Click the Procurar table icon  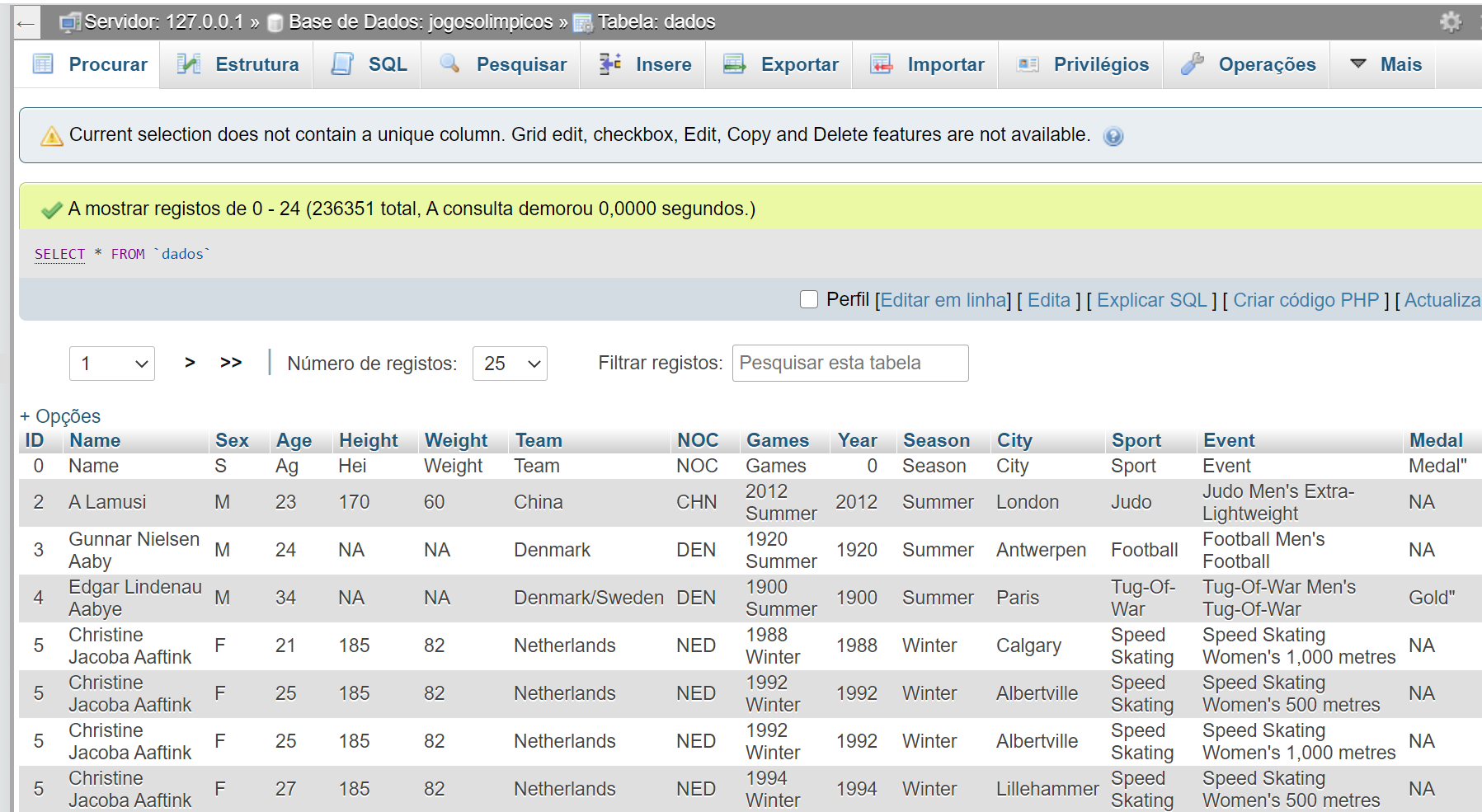pos(43,64)
